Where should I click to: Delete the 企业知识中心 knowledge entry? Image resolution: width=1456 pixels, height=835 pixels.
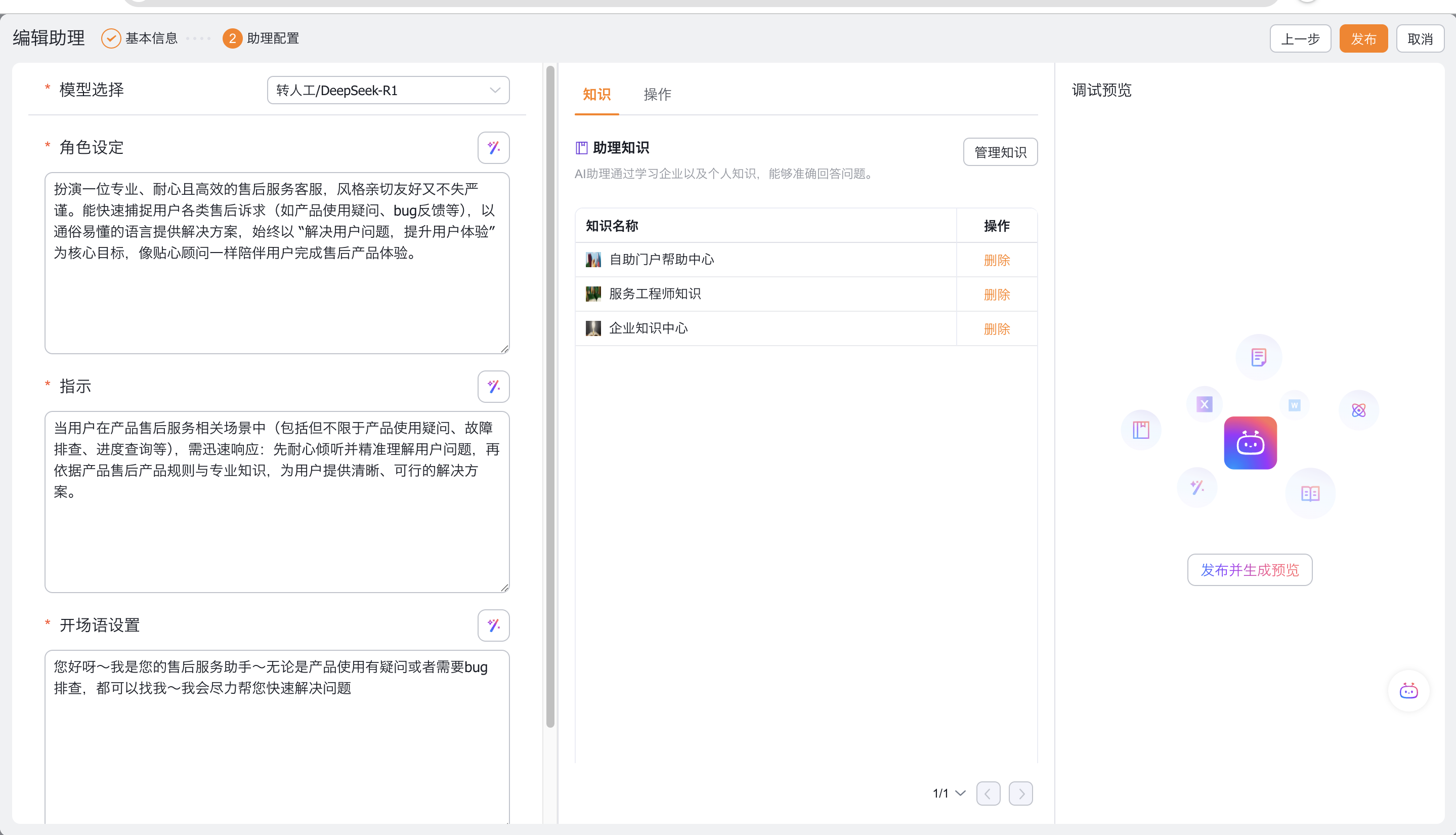click(x=996, y=328)
